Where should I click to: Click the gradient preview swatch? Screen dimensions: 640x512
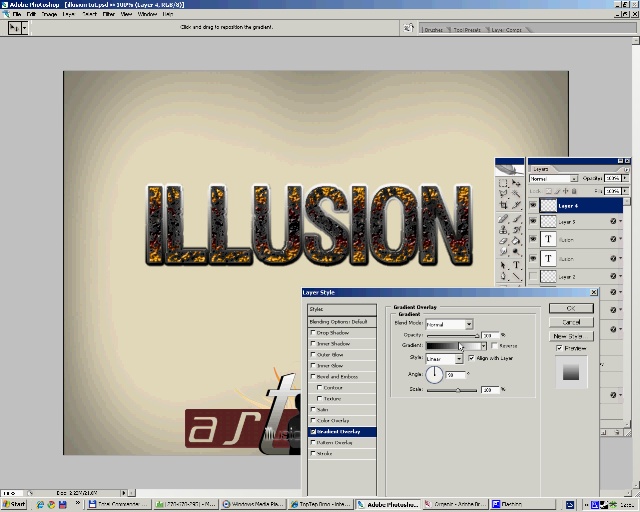pyautogui.click(x=453, y=346)
